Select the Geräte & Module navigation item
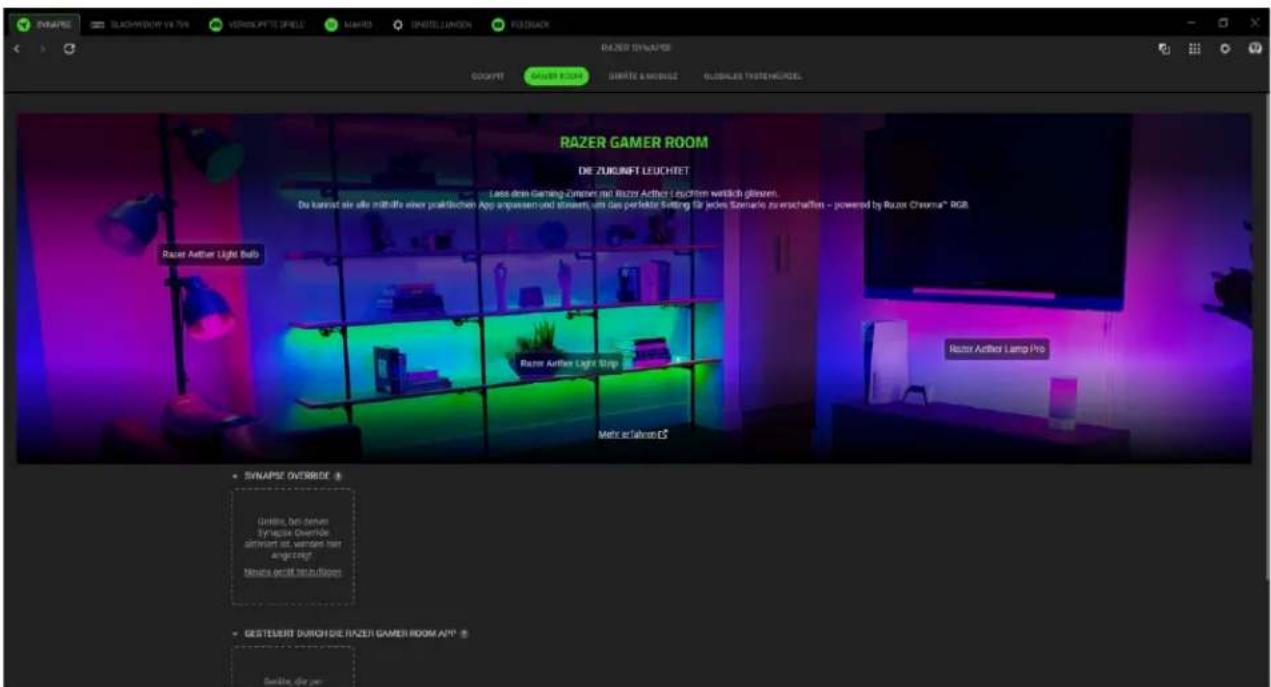Screen dimensions: 1271x687 643,76
